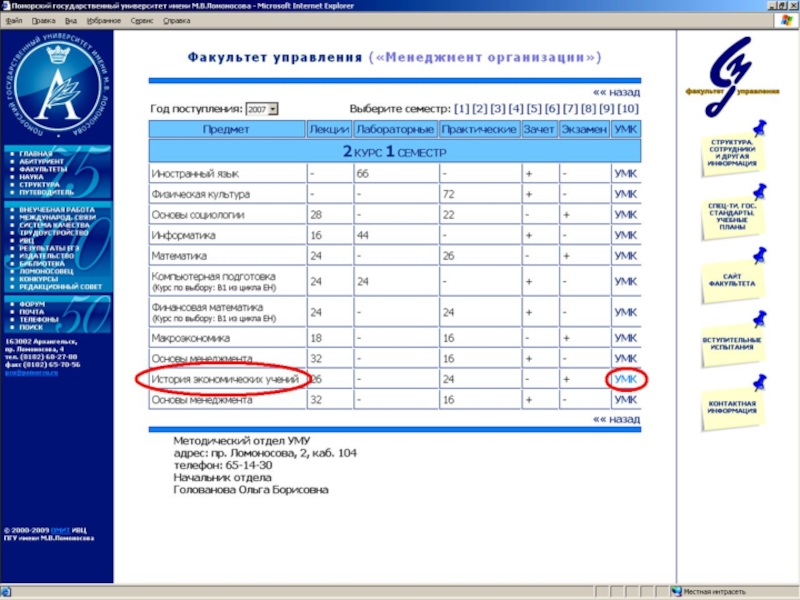Open the Структура, сотрудники sticky note

point(732,153)
